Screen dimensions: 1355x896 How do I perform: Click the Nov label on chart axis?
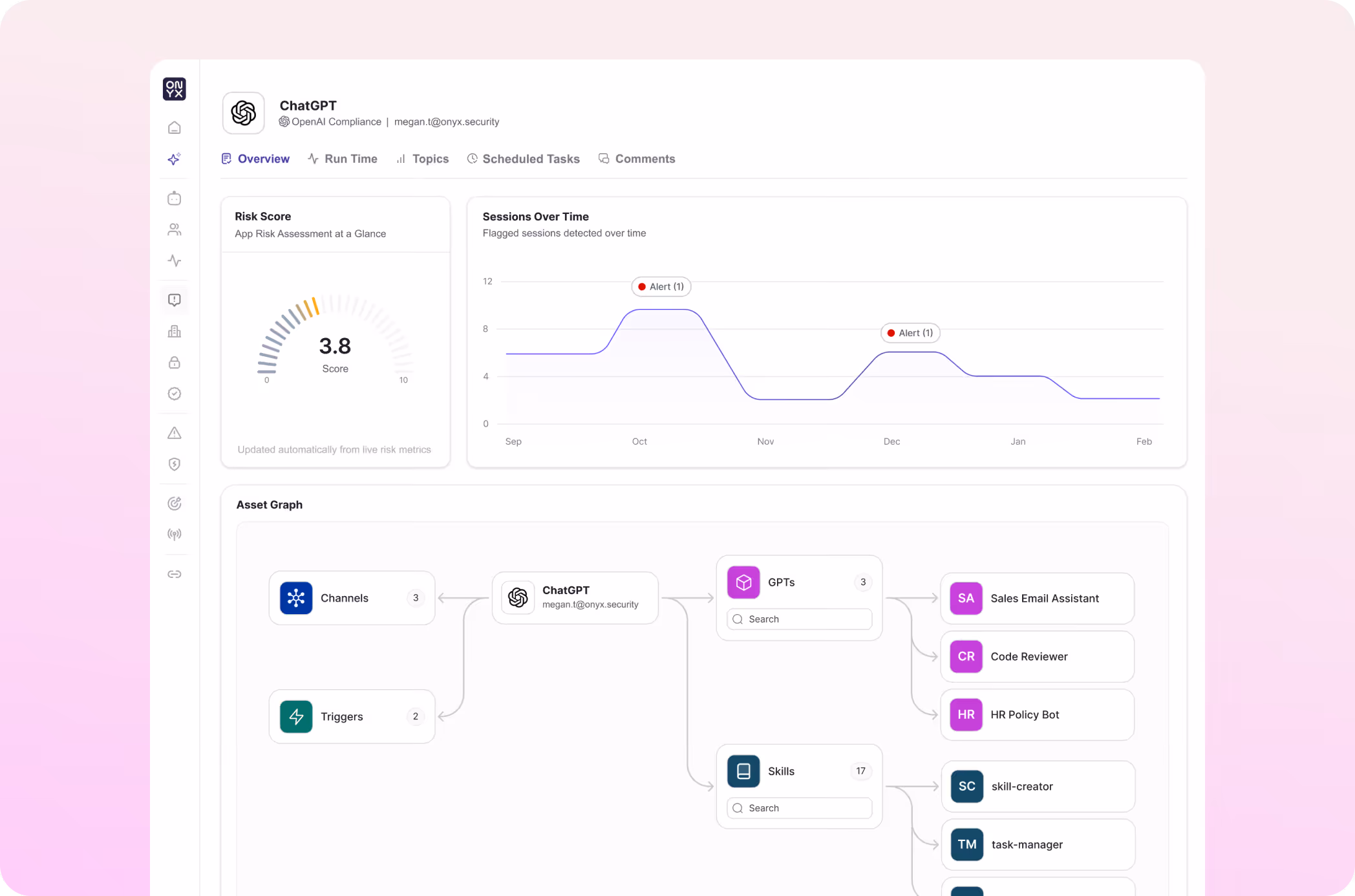click(x=765, y=442)
